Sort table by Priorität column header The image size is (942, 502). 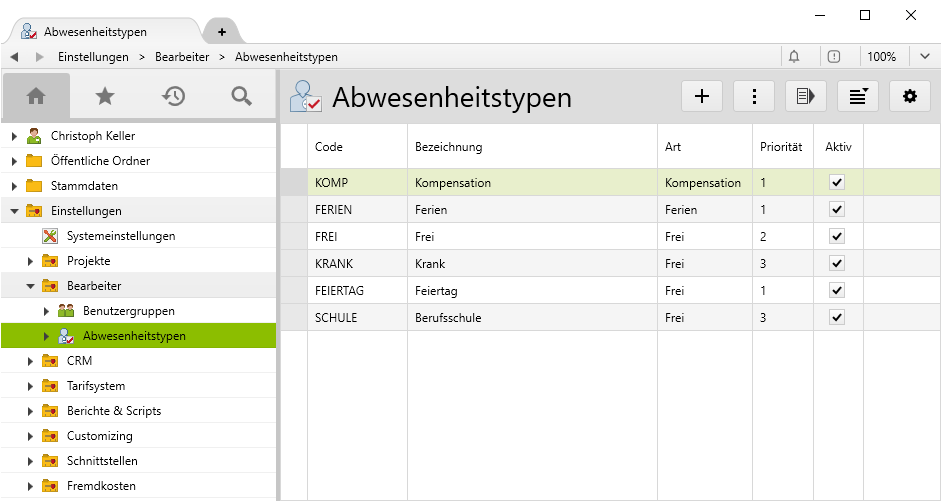(781, 147)
